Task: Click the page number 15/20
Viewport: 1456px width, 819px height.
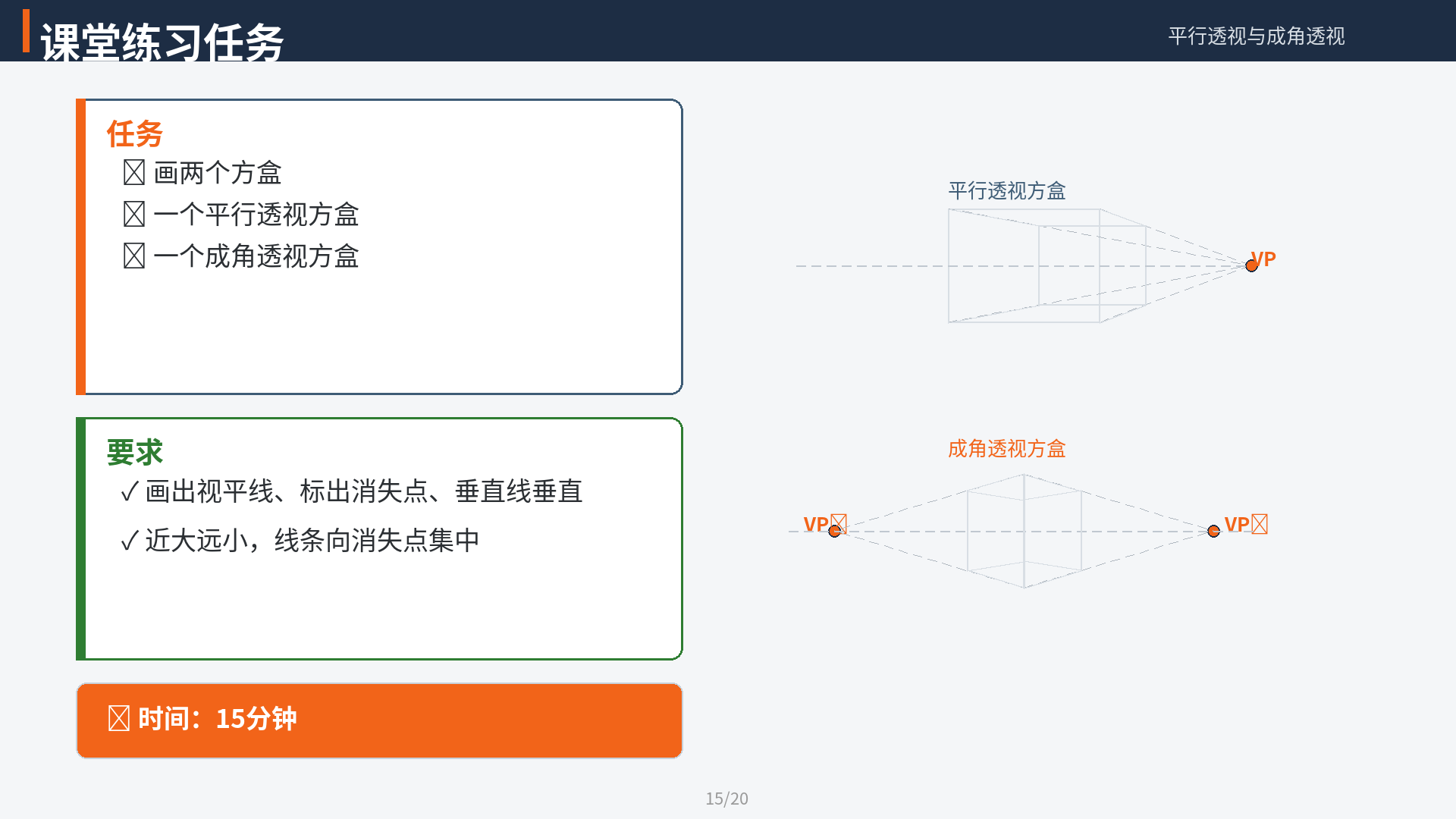Action: [726, 799]
